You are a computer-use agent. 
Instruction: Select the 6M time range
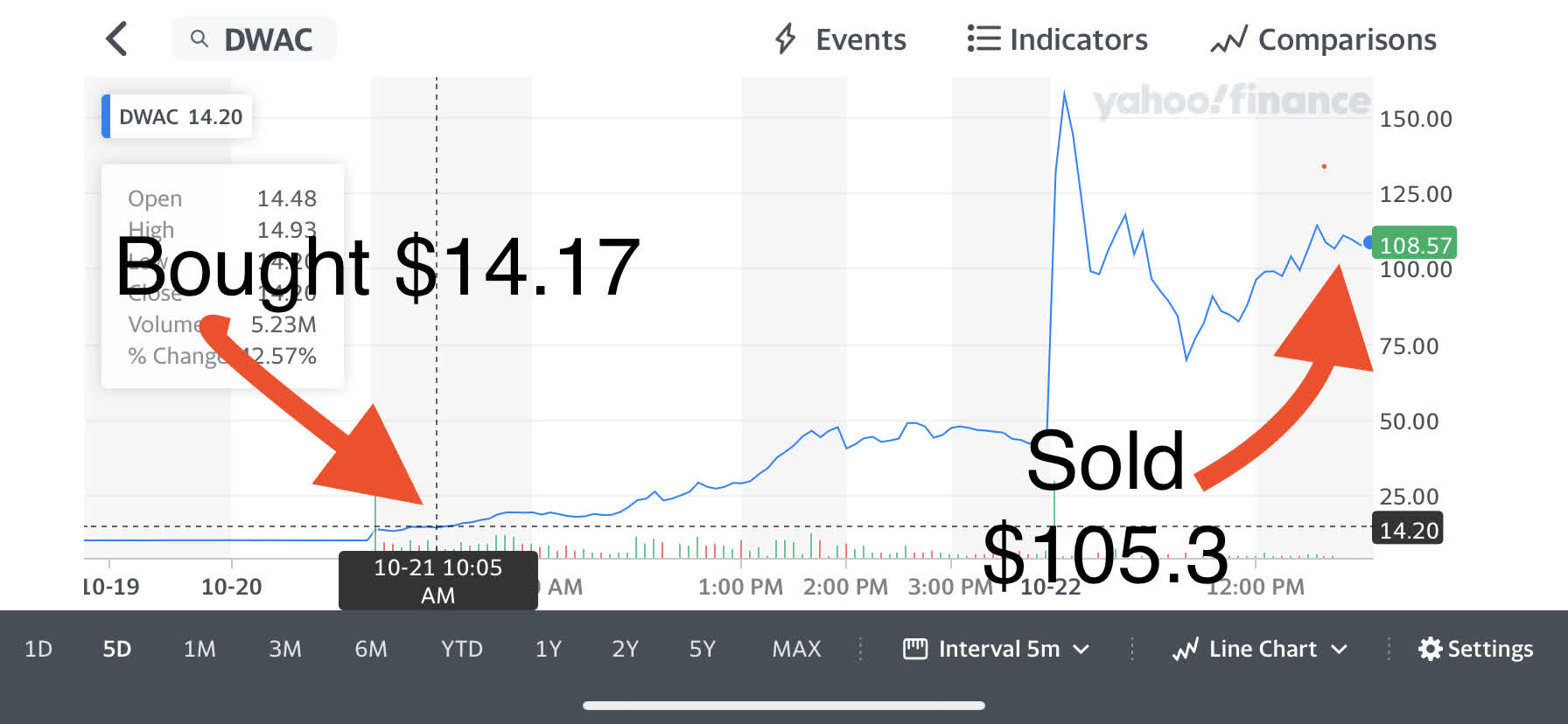pyautogui.click(x=371, y=649)
